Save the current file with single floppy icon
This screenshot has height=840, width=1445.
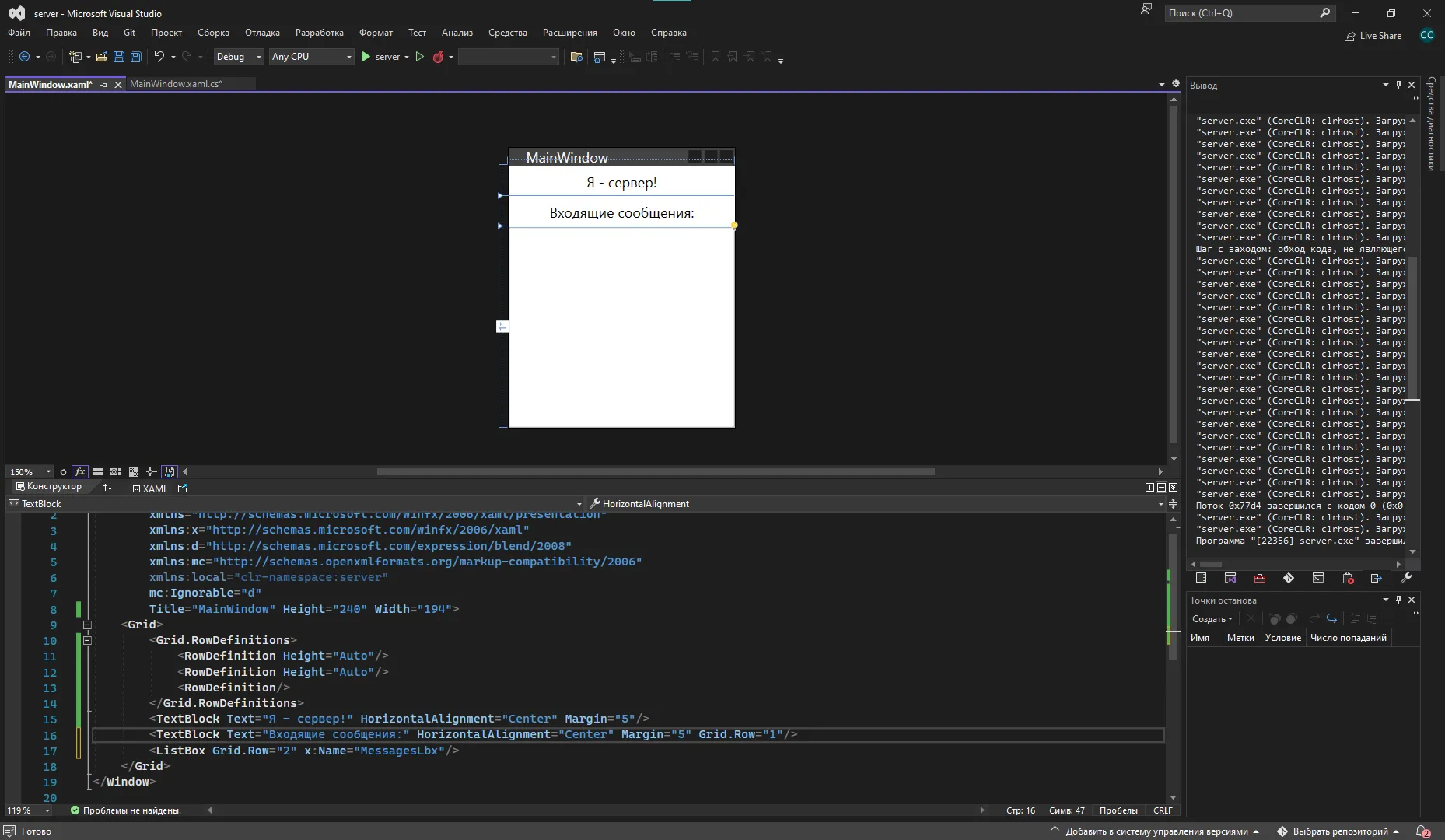(119, 57)
